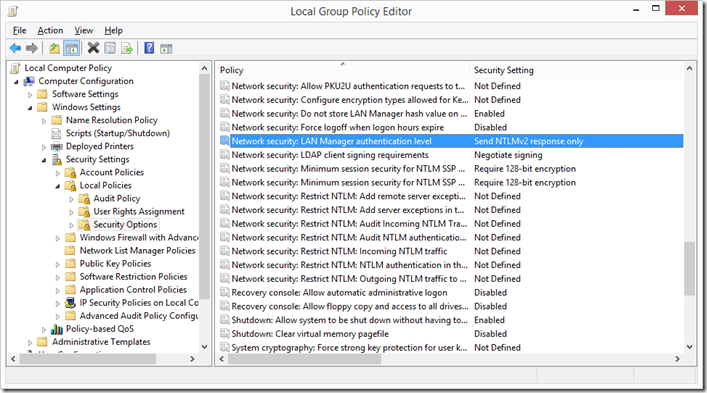Select User Rights Assignment in the tree
Viewport: 707px width, 393px height.
coord(139,211)
